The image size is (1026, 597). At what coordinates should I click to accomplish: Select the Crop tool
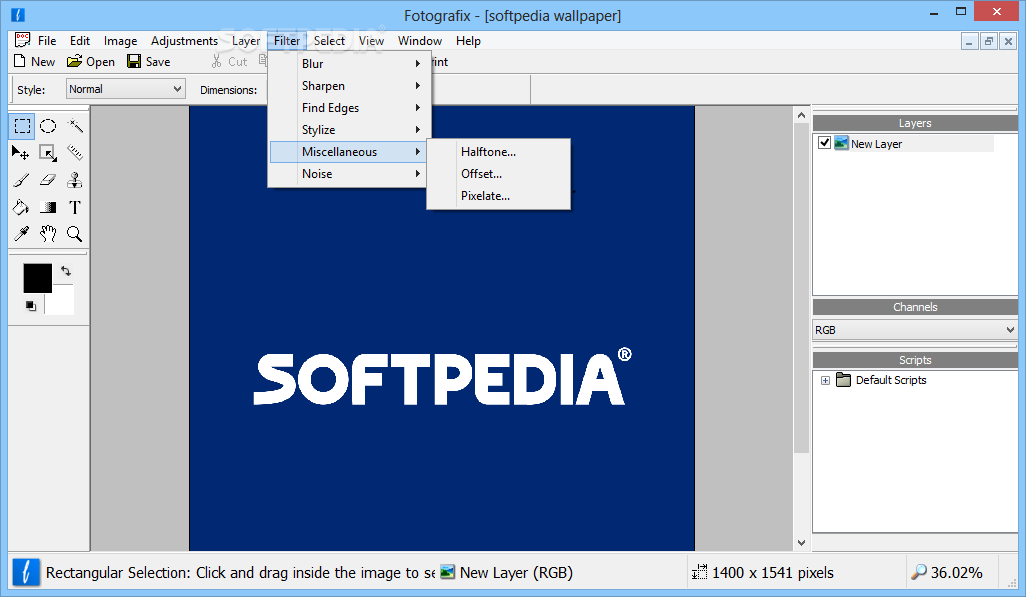(48, 153)
